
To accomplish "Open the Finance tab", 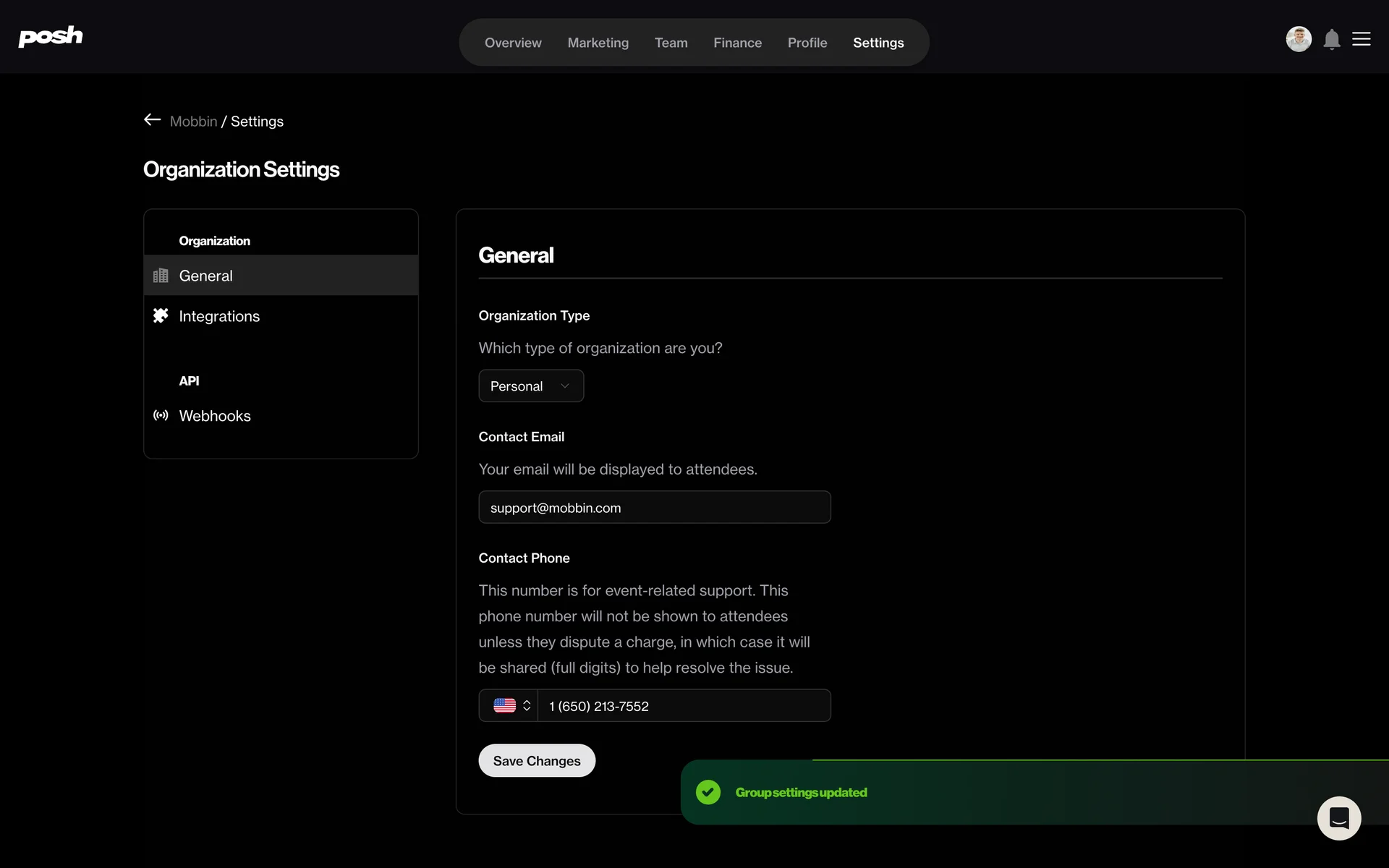I will [737, 43].
